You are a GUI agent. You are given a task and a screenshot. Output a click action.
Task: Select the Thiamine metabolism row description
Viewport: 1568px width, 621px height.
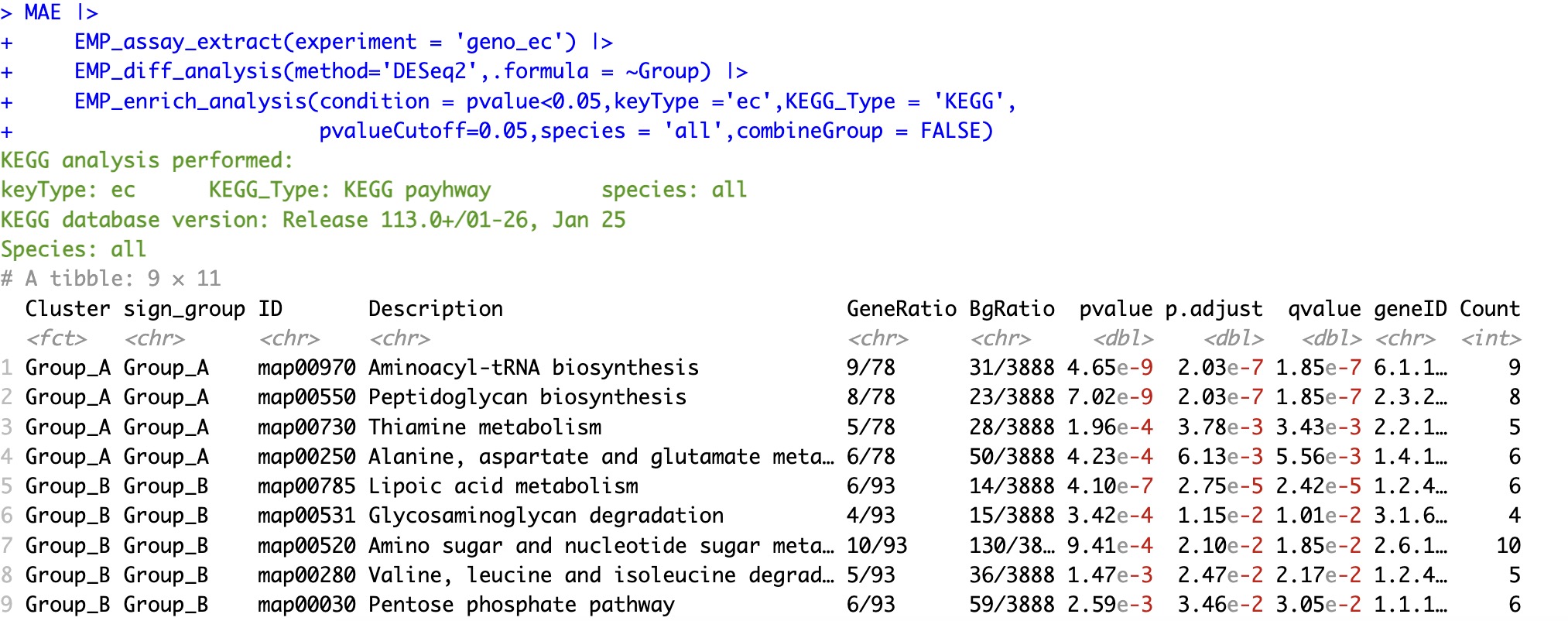click(x=484, y=427)
